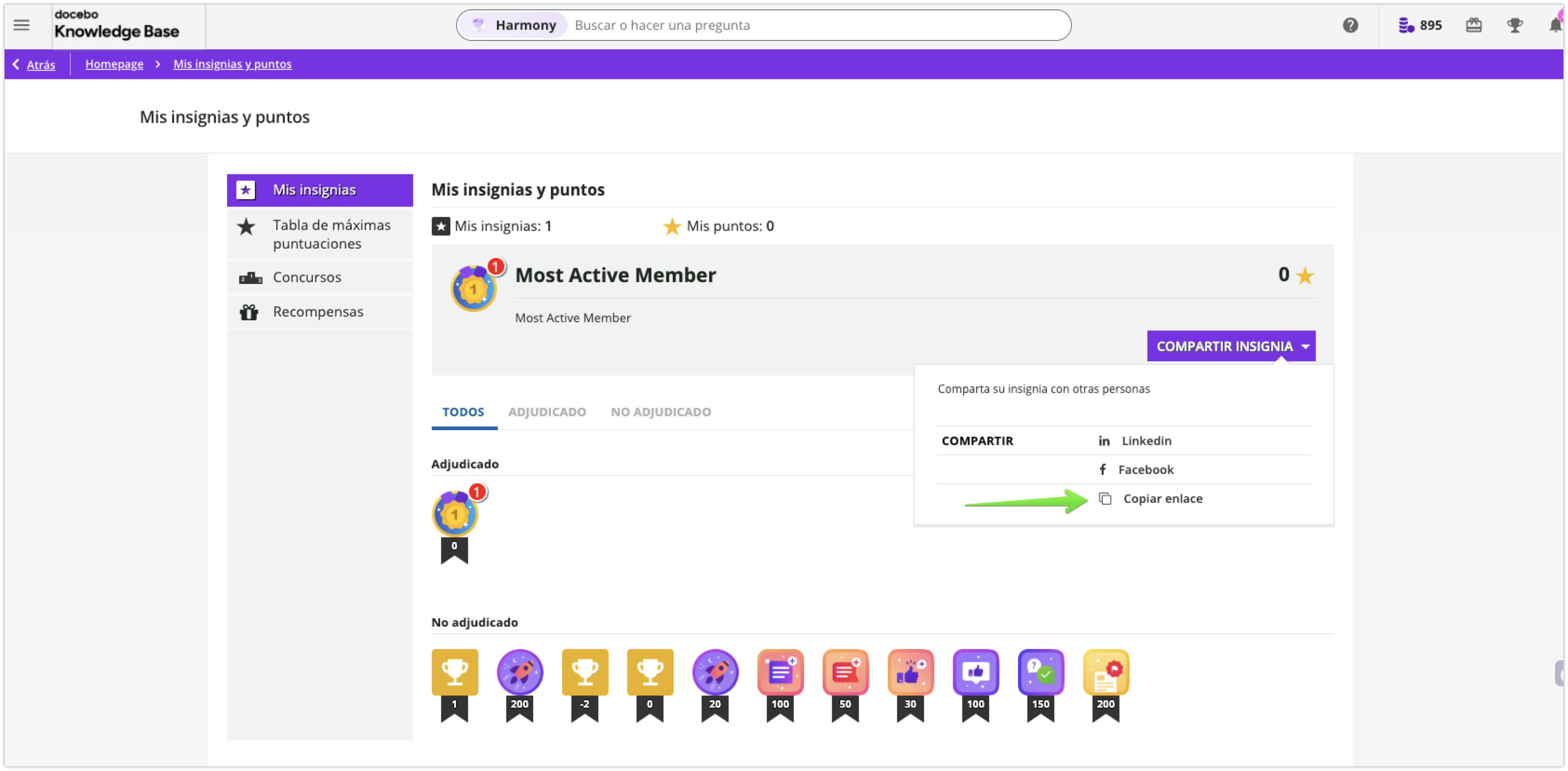Open the Homepage breadcrumb link
Viewport: 1568px width, 771px height.
(114, 64)
